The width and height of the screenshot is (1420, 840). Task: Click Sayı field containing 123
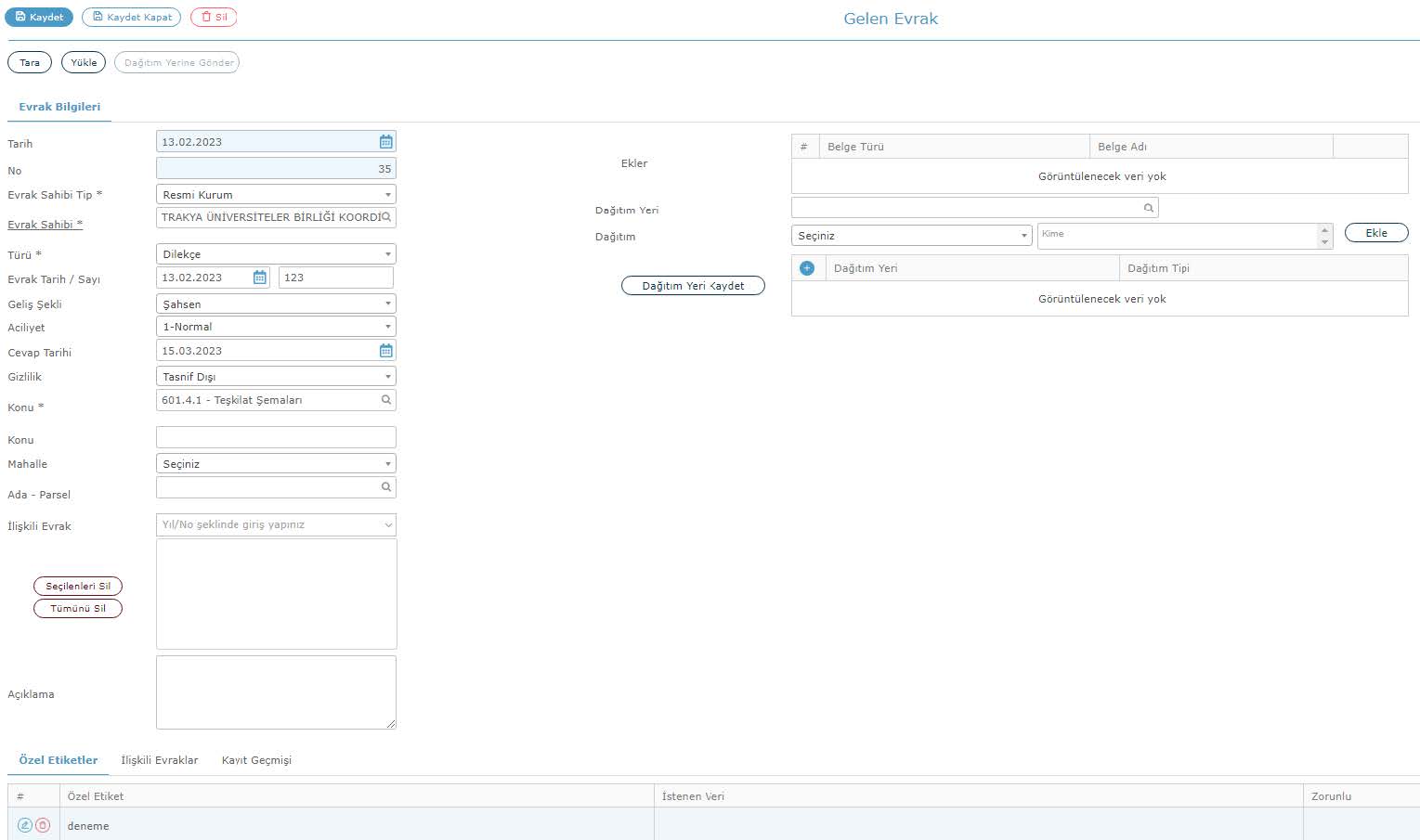pyautogui.click(x=336, y=278)
